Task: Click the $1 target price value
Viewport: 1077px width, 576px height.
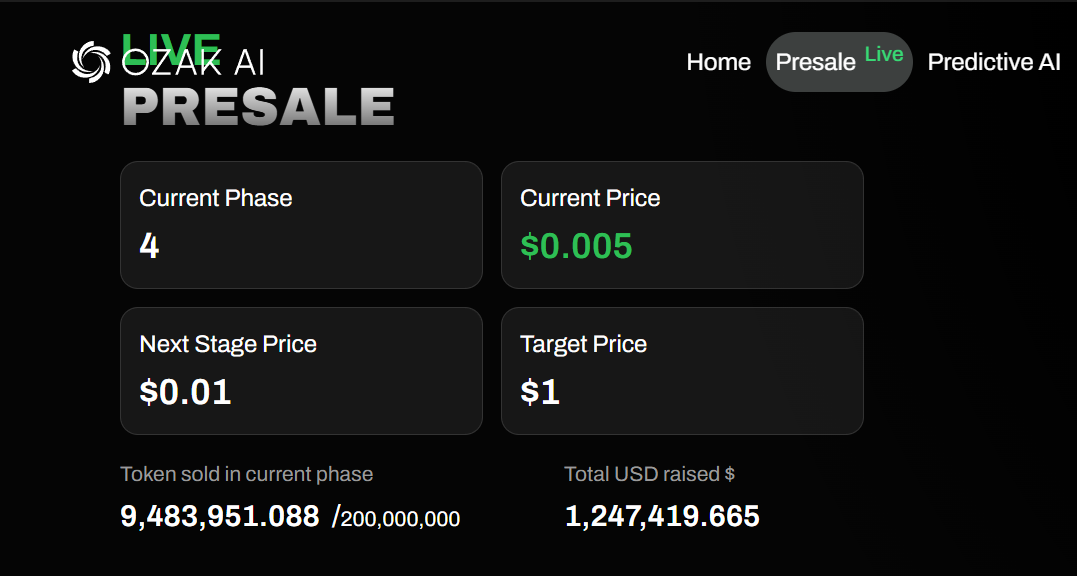Action: pyautogui.click(x=540, y=392)
